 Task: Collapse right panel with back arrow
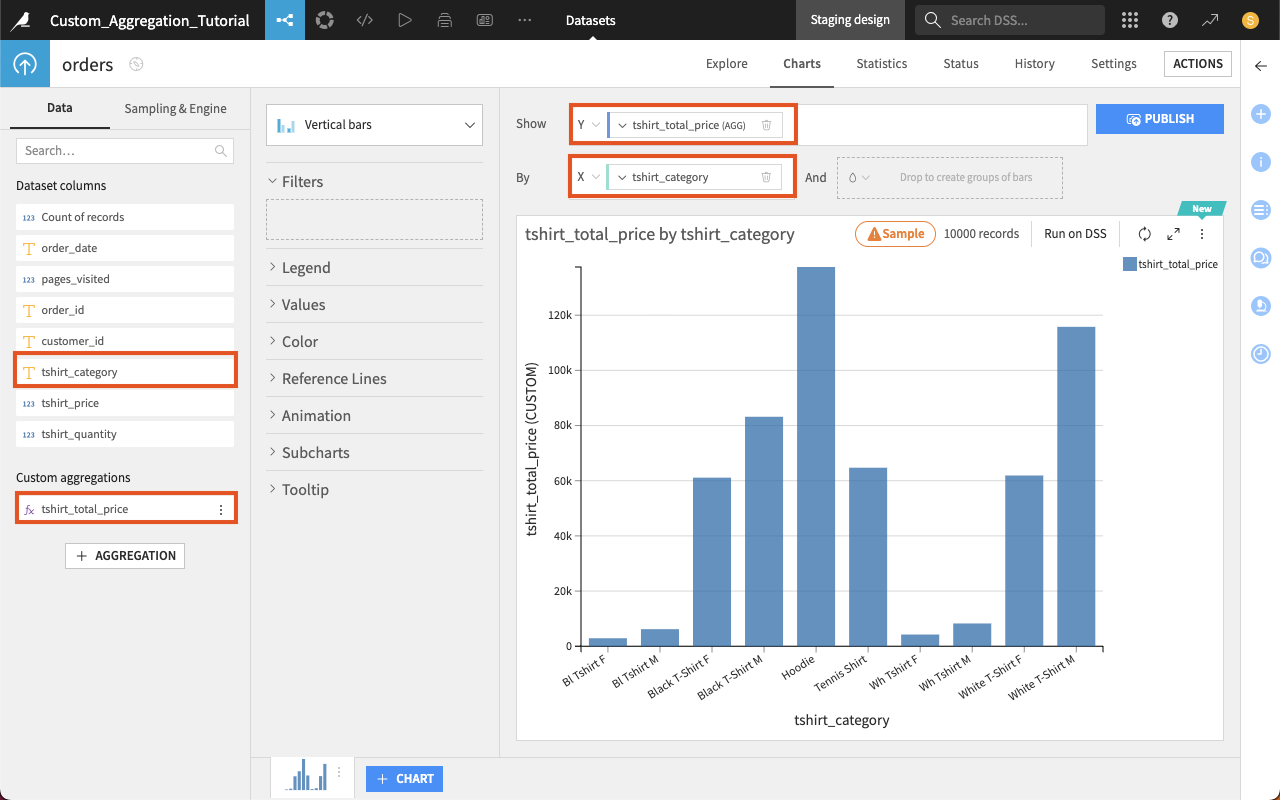[1260, 66]
